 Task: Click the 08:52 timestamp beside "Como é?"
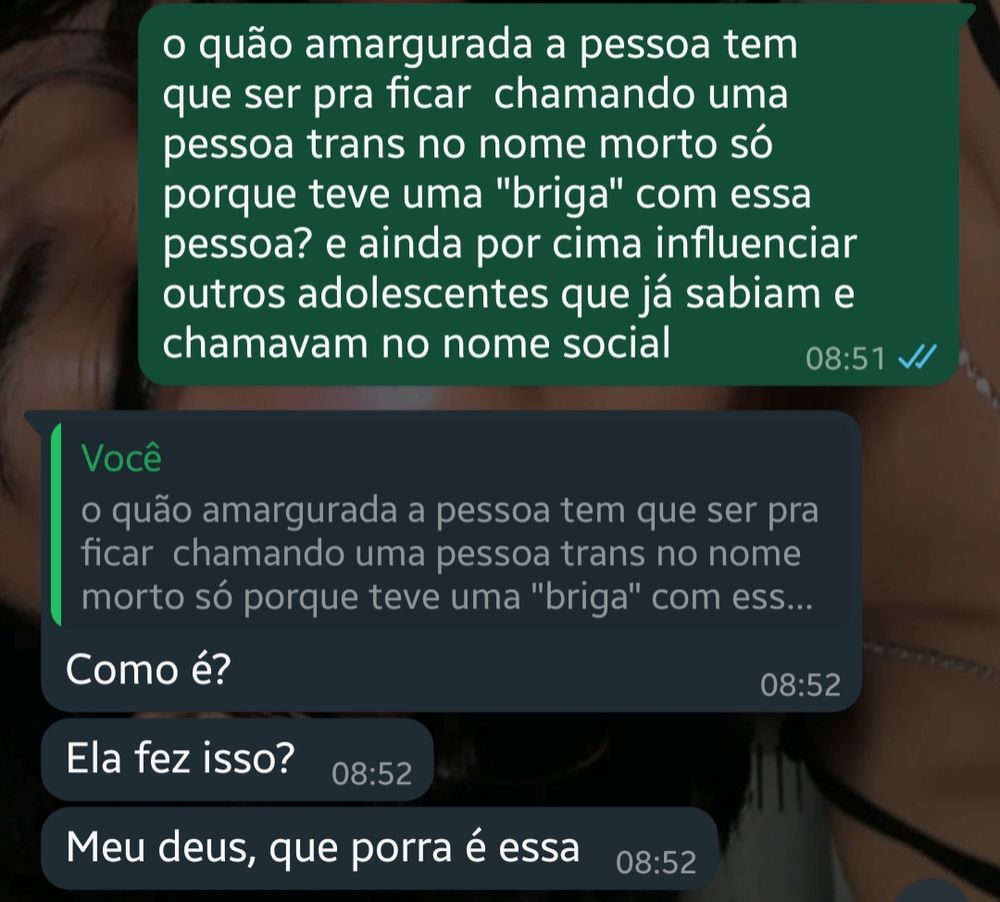tap(800, 685)
